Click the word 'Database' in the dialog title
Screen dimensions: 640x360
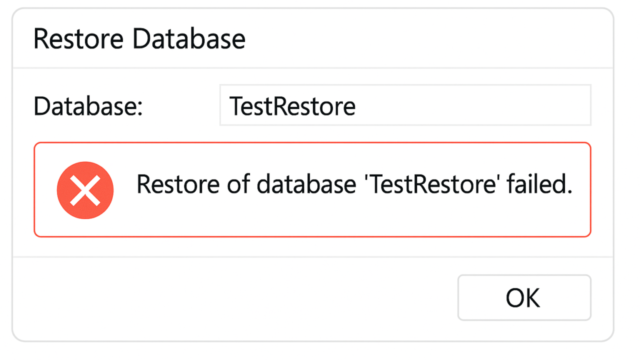pos(189,39)
